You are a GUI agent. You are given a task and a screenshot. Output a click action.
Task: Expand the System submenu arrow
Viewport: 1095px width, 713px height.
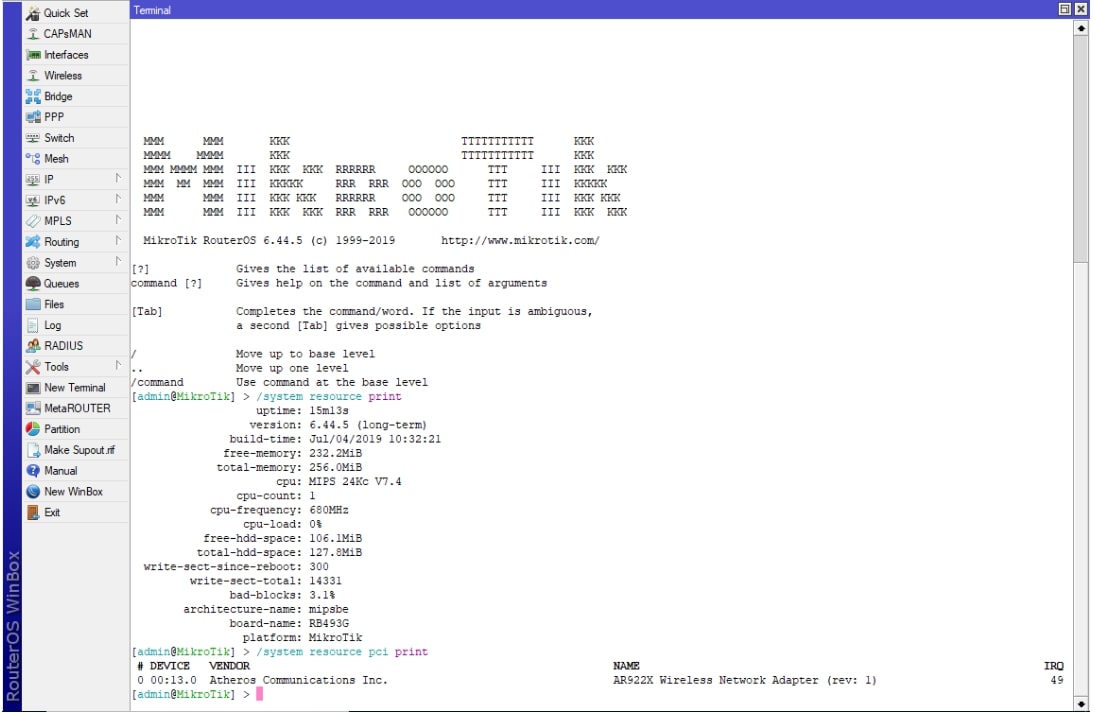point(118,262)
